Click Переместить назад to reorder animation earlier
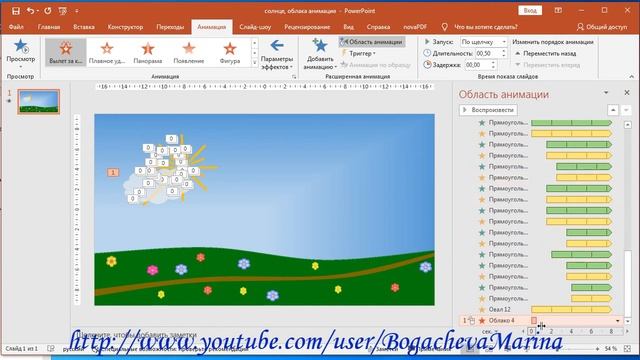 point(546,53)
